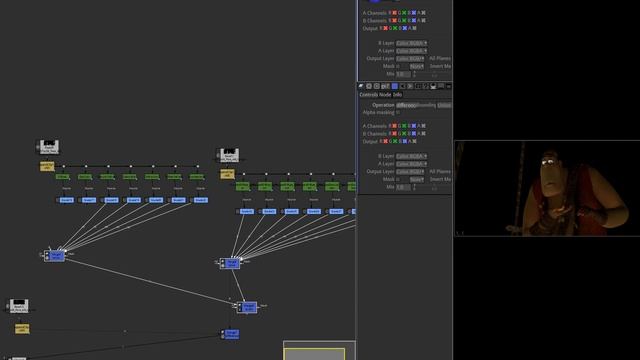This screenshot has width=640, height=360.
Task: Select the last green node in the left chain
Action: tap(197, 177)
